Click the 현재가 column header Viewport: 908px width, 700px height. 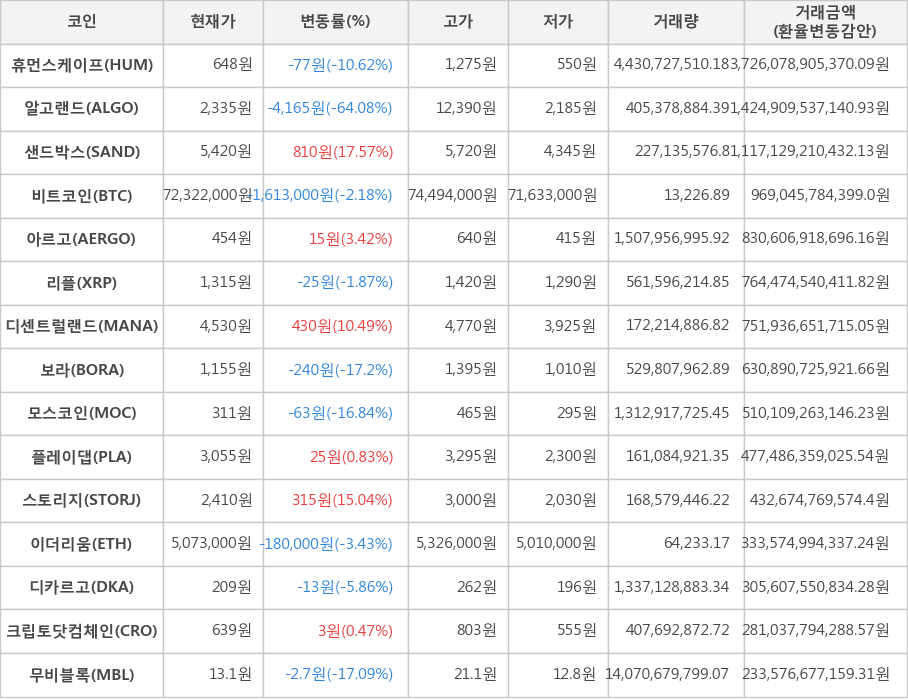coord(212,23)
